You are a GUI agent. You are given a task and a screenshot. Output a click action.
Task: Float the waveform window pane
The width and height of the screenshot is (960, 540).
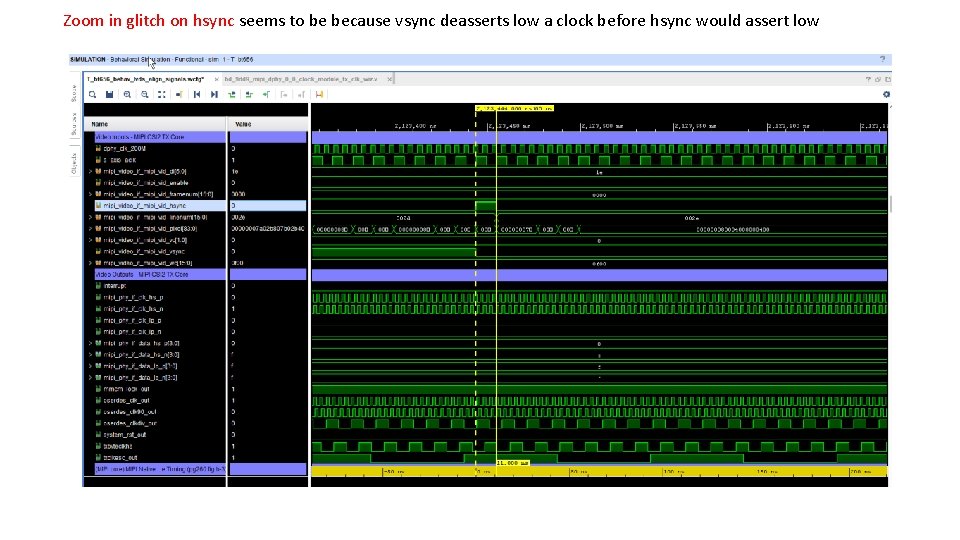point(878,80)
